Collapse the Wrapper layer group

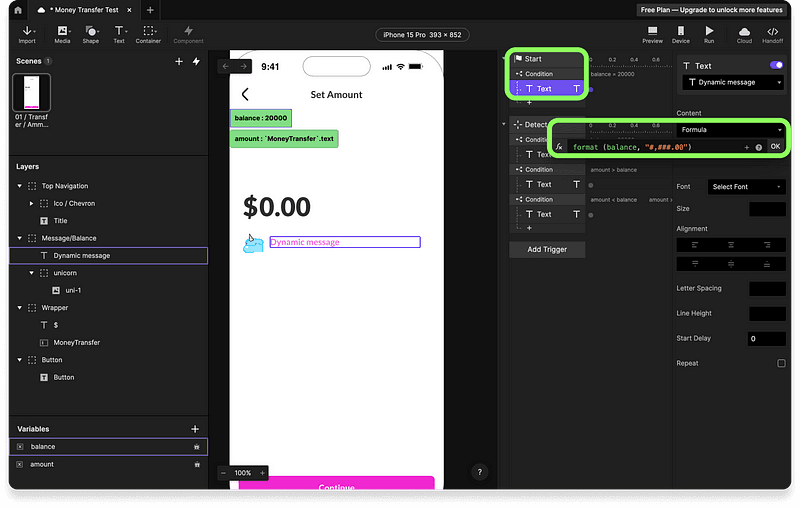[x=19, y=308]
